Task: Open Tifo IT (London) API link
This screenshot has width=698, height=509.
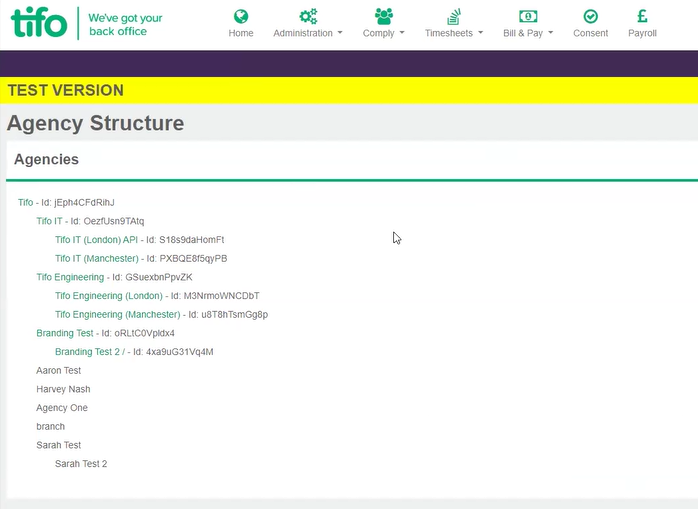Action: 96,240
